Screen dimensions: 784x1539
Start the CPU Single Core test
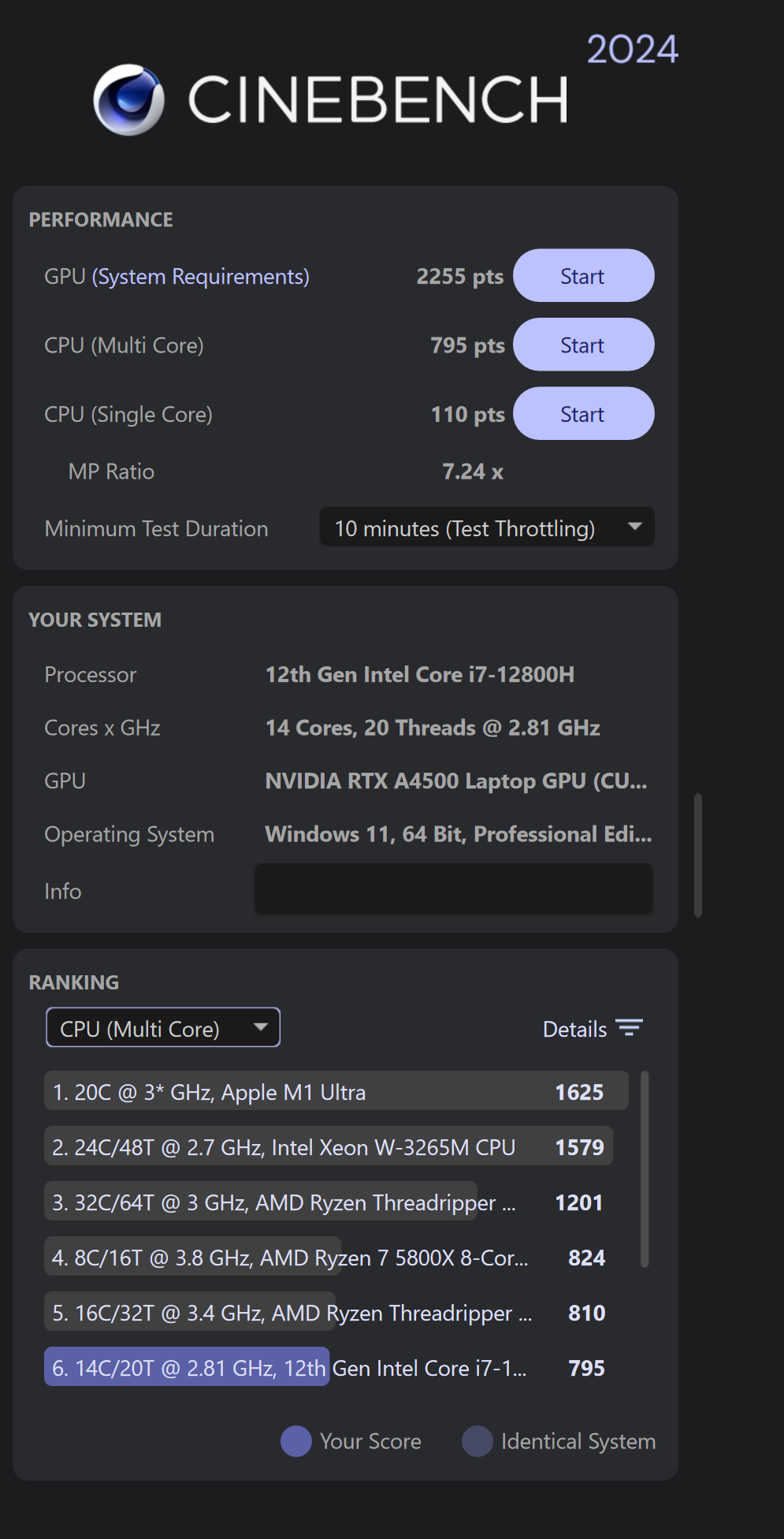point(583,414)
